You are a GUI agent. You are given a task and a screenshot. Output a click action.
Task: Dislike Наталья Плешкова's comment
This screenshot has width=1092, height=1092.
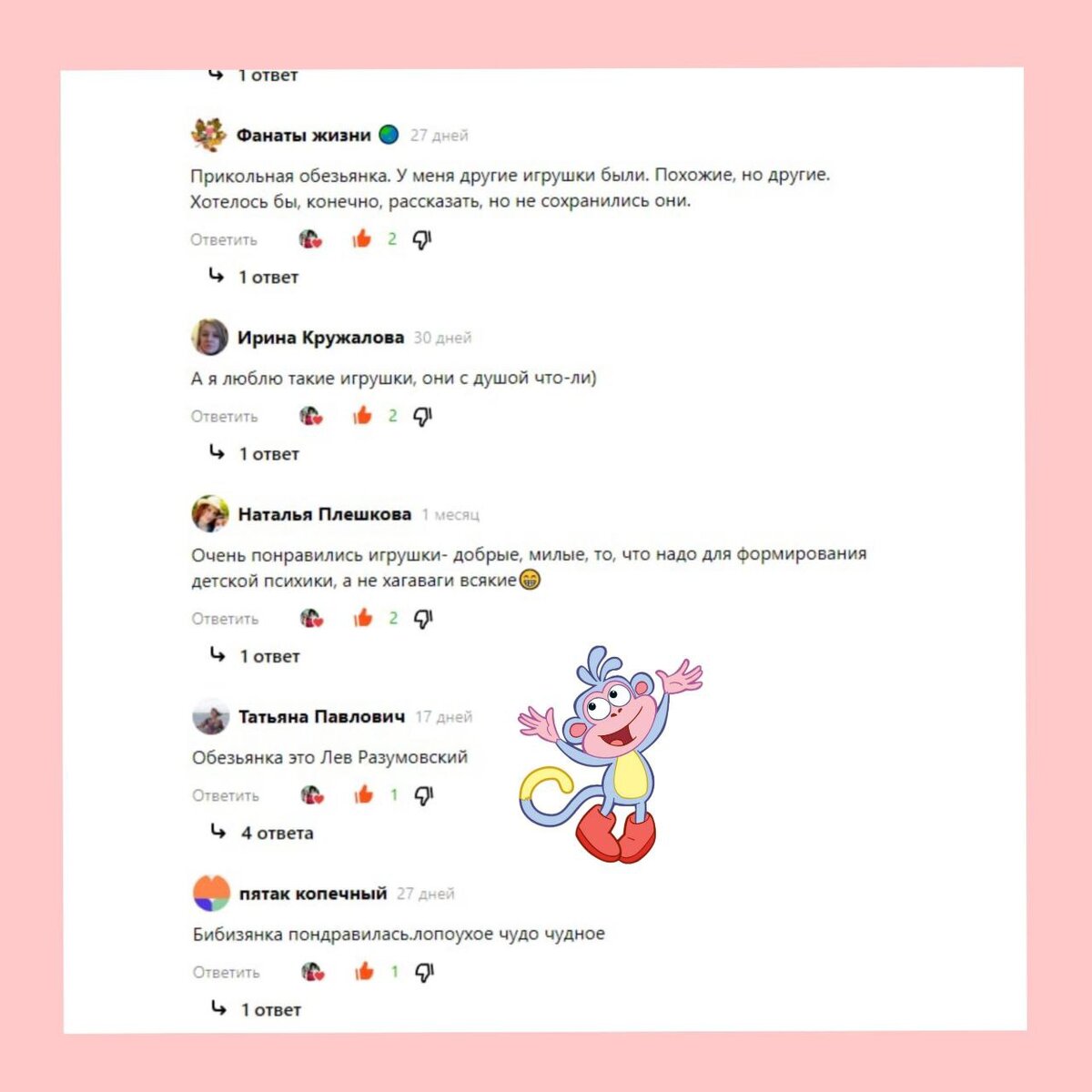click(423, 619)
